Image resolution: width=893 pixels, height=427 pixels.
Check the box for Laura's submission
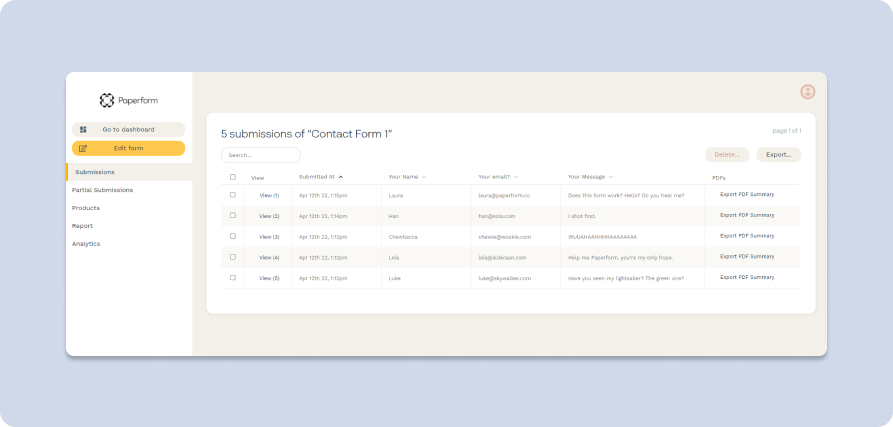click(x=233, y=195)
